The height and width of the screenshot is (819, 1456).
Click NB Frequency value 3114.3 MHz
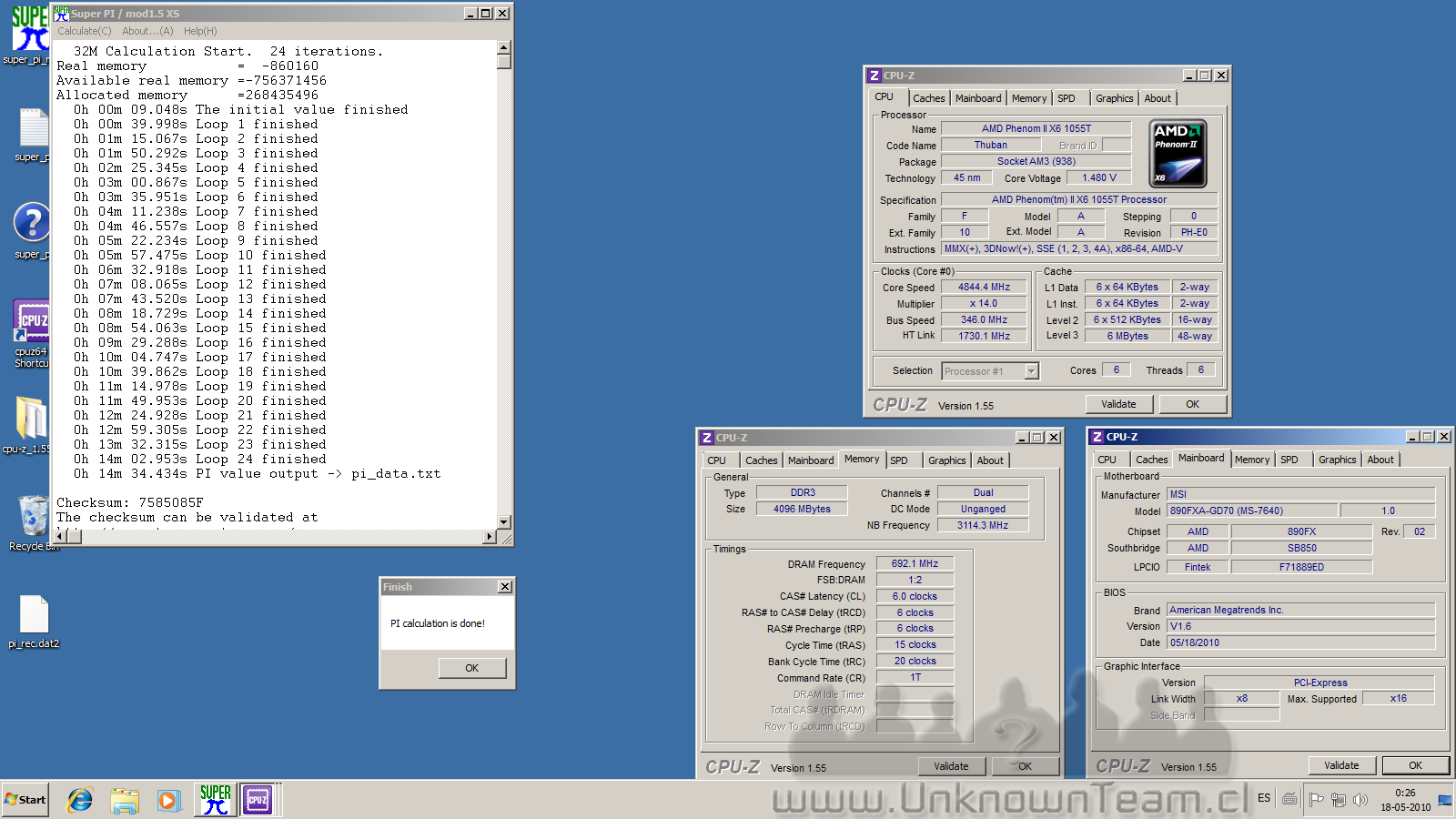pyautogui.click(x=983, y=525)
